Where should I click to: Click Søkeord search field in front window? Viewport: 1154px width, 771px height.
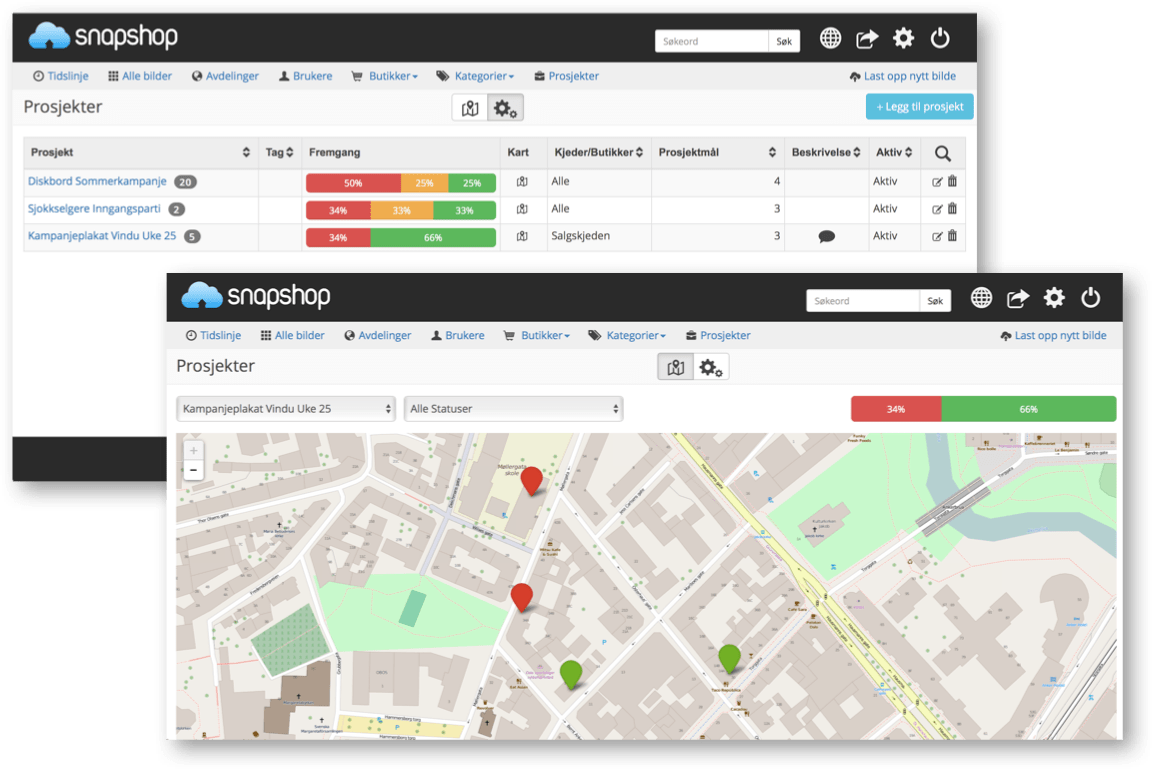click(x=863, y=301)
